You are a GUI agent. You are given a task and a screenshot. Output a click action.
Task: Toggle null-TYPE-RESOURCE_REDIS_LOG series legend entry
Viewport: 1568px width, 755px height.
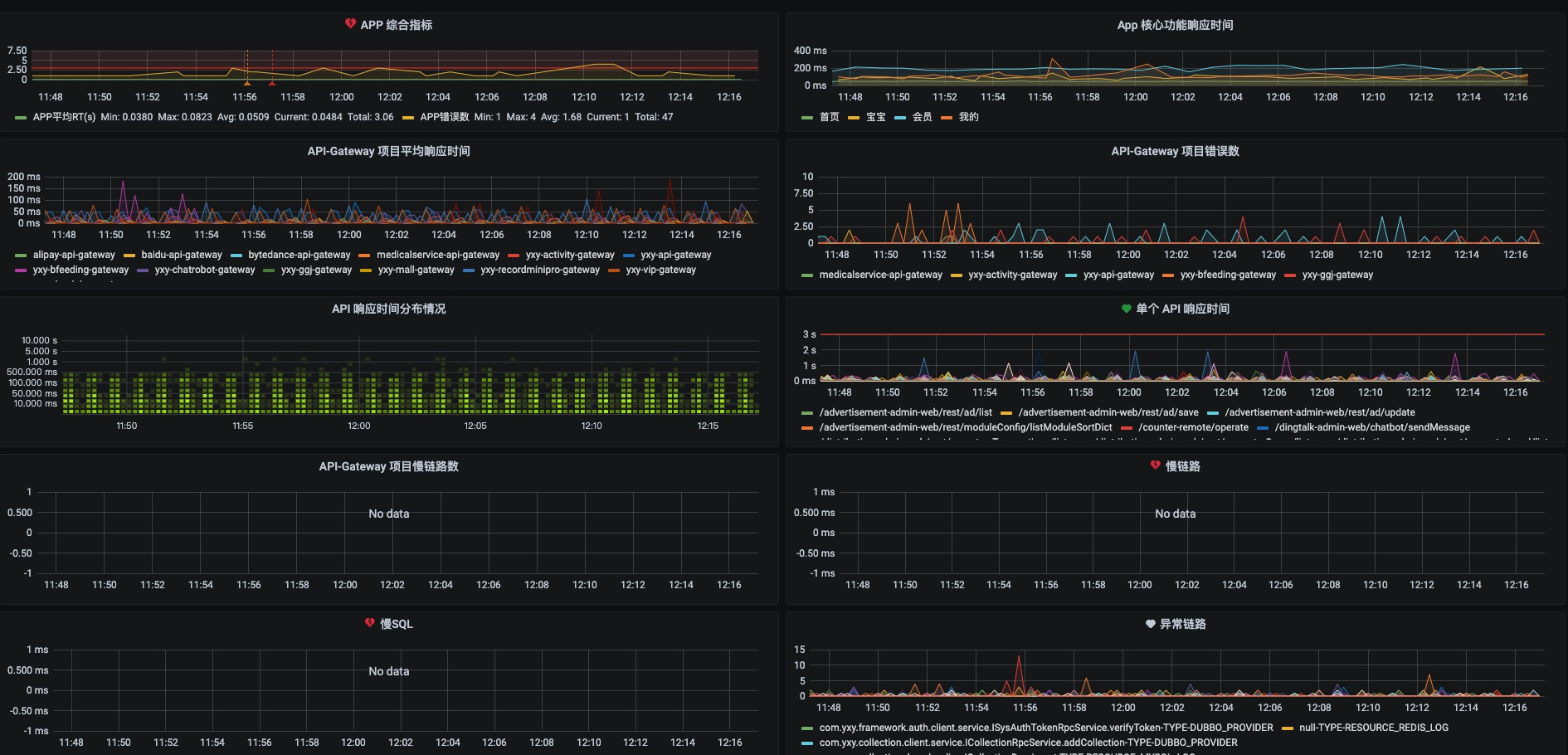(x=1374, y=728)
